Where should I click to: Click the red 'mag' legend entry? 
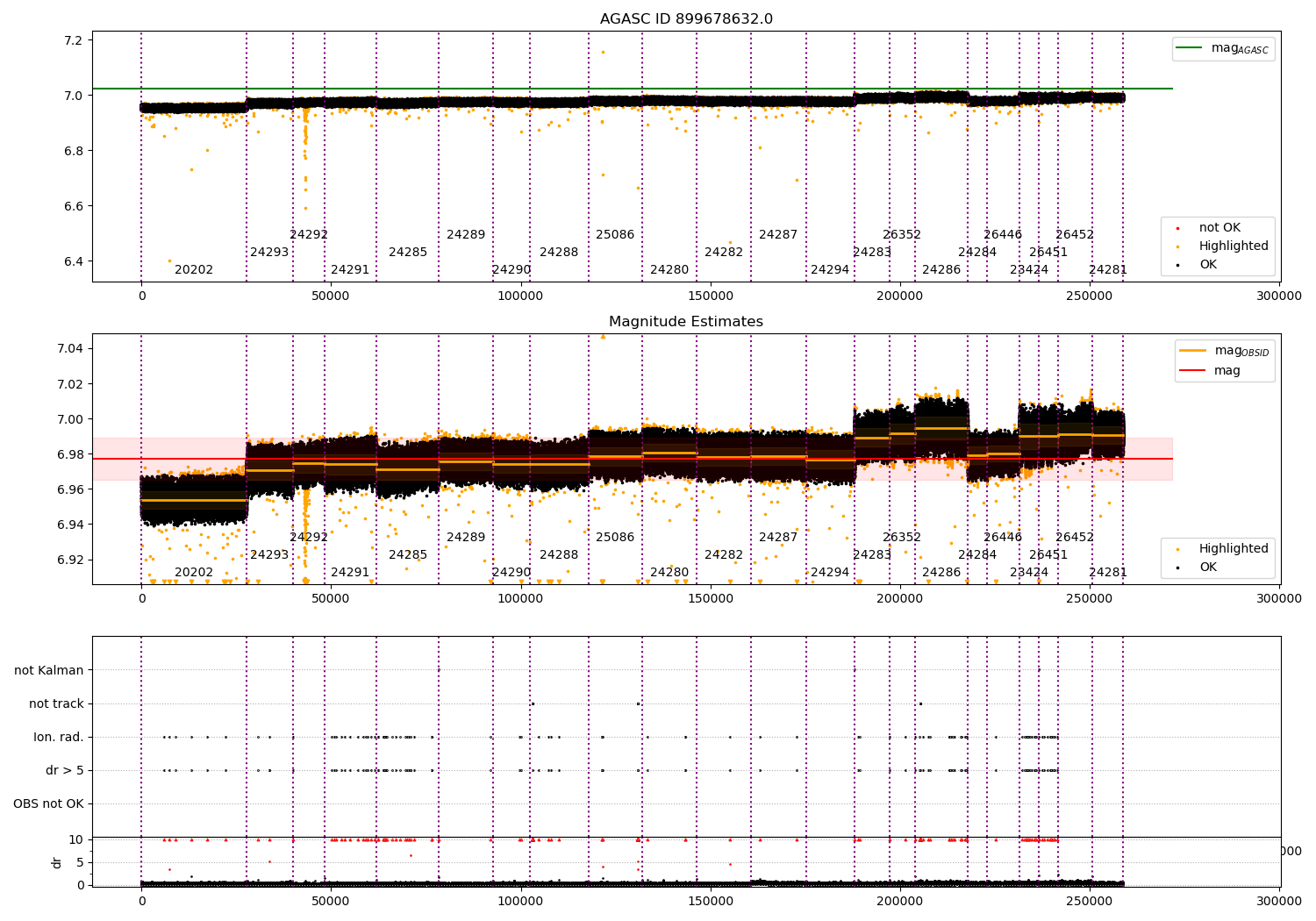click(x=1210, y=370)
